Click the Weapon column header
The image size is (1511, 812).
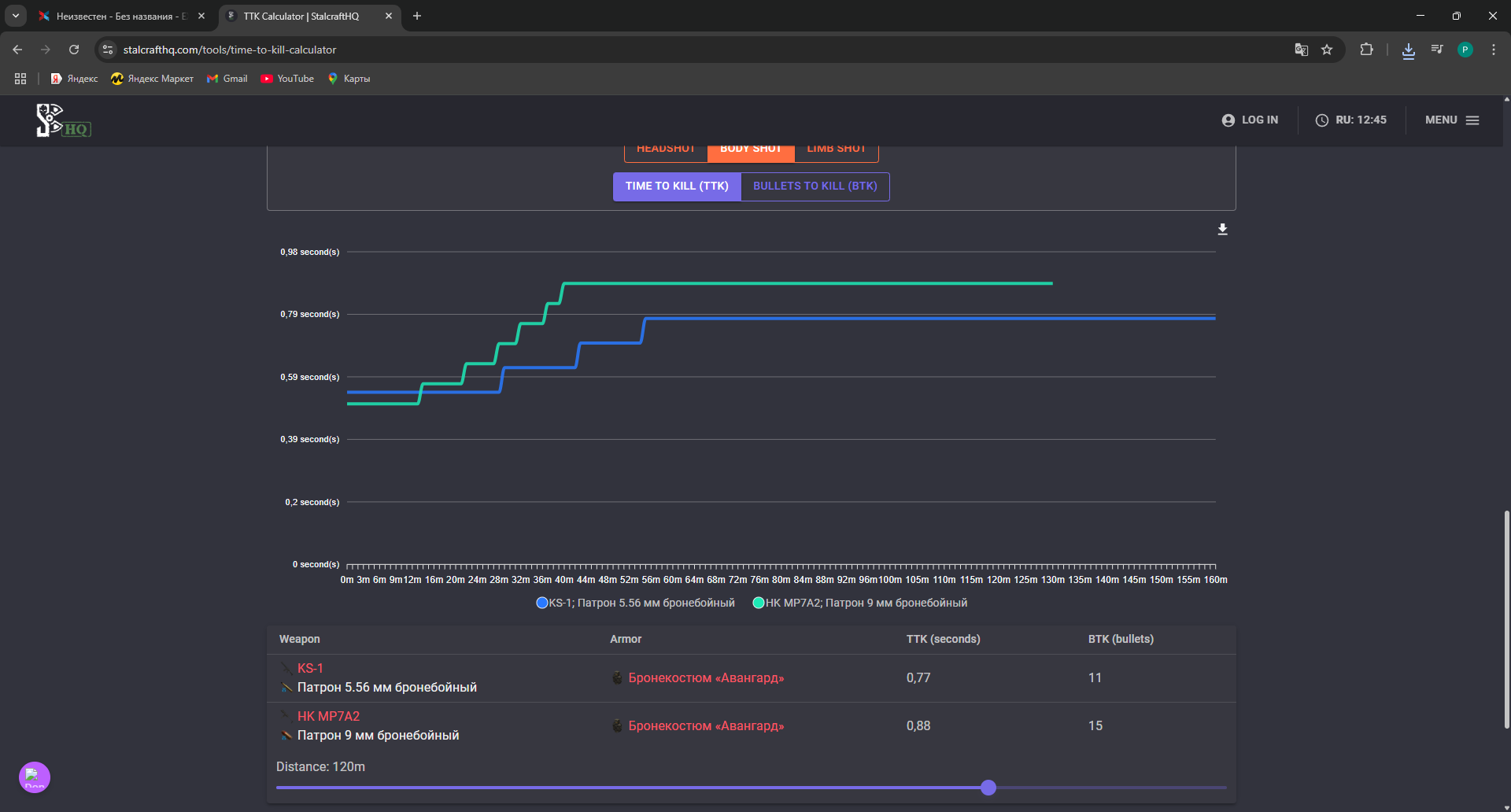tap(299, 640)
